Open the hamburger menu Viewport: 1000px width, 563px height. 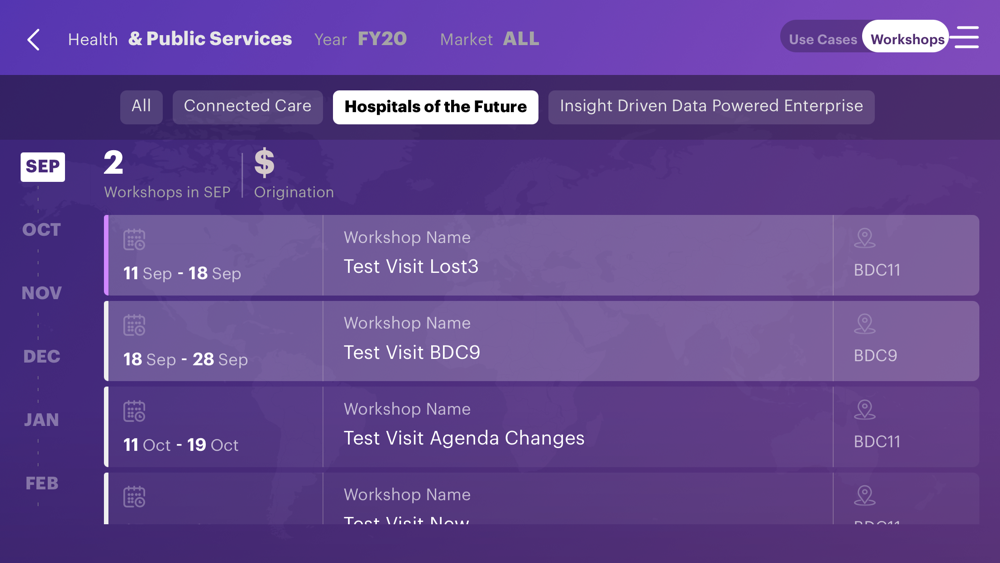coord(966,38)
